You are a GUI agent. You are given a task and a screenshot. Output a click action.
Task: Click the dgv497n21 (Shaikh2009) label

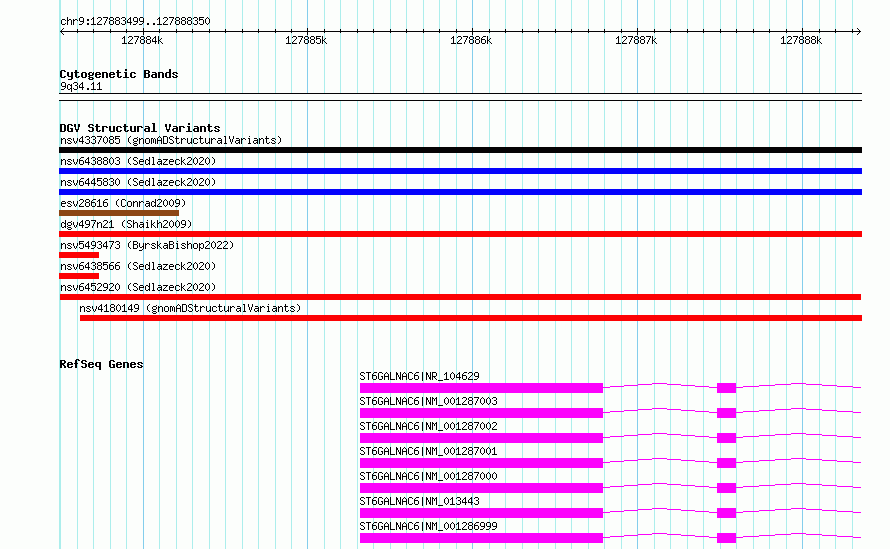tap(126, 224)
